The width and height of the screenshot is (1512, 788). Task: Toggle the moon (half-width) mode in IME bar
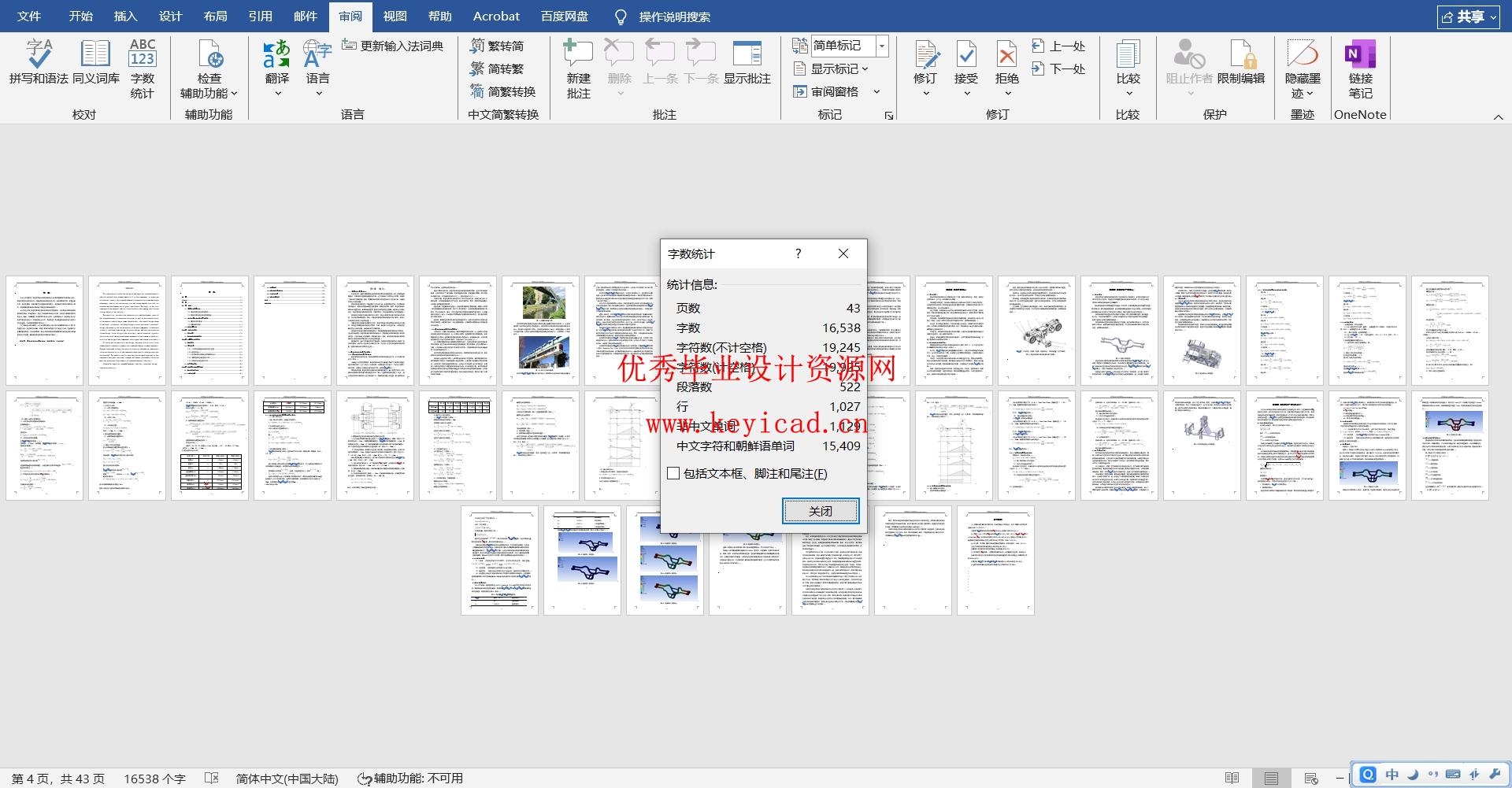point(1413,775)
